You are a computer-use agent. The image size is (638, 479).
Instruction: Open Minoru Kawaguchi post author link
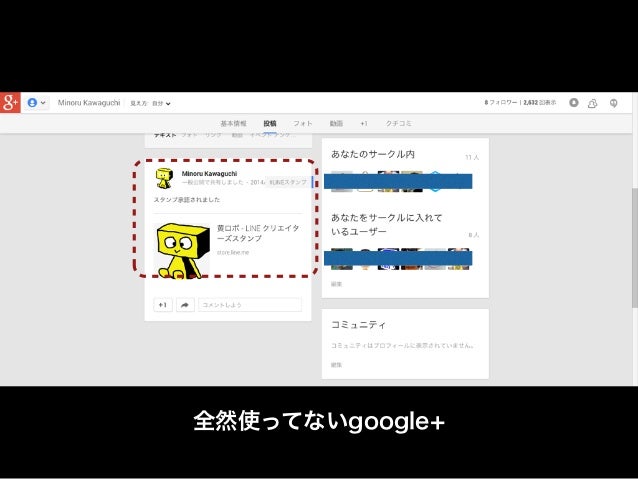point(209,173)
